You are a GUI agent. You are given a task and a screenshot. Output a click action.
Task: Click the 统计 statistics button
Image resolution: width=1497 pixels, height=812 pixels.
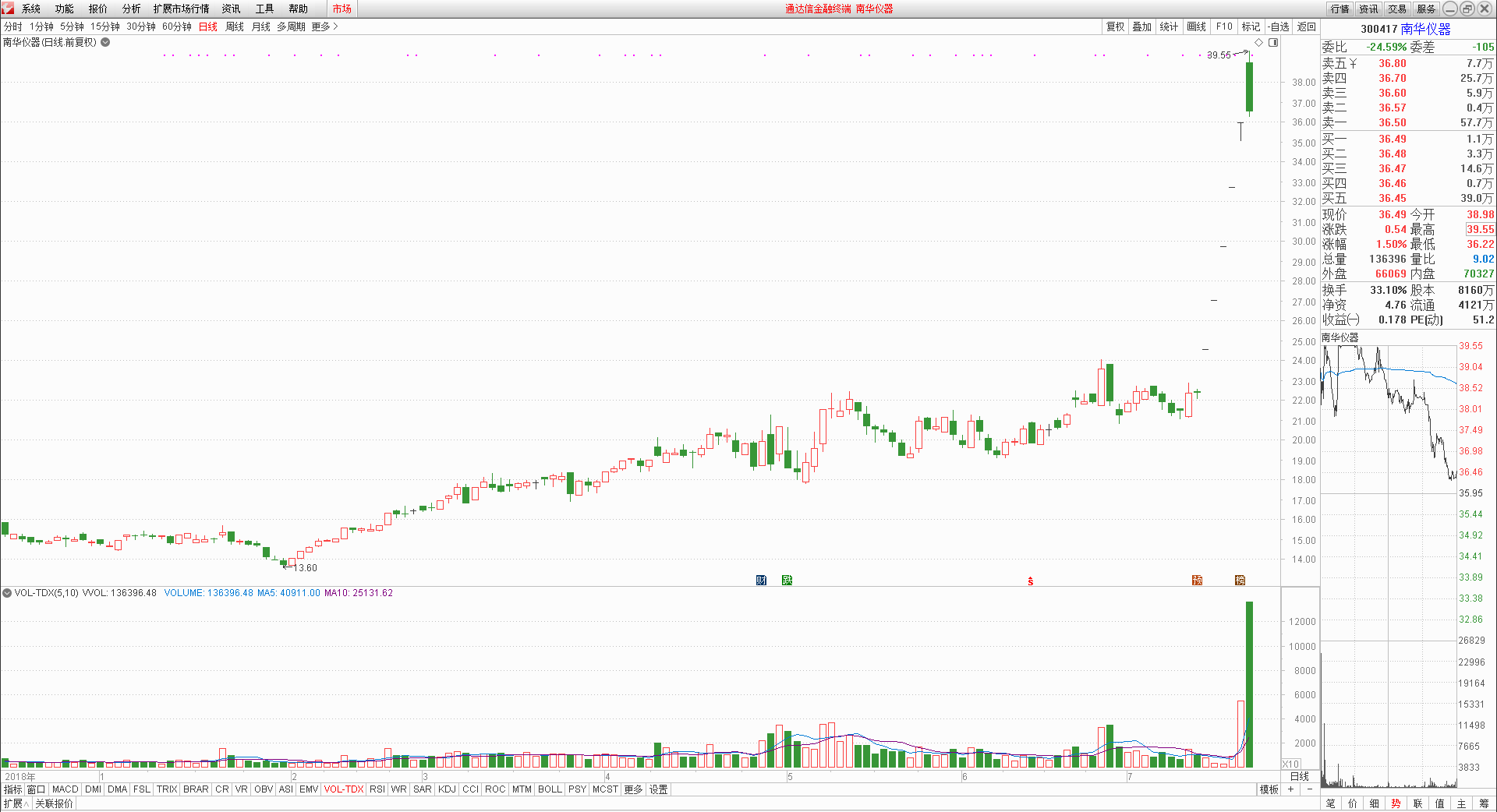[x=1169, y=26]
